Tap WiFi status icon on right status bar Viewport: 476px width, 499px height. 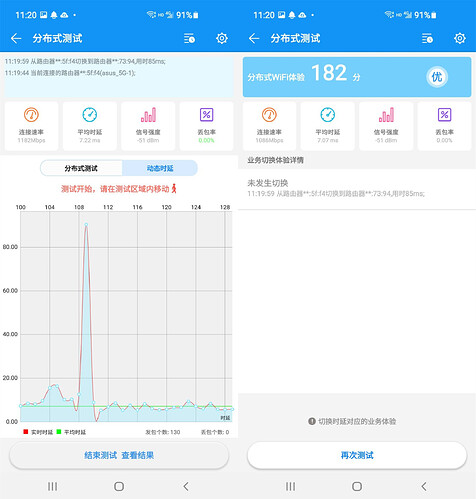click(389, 14)
